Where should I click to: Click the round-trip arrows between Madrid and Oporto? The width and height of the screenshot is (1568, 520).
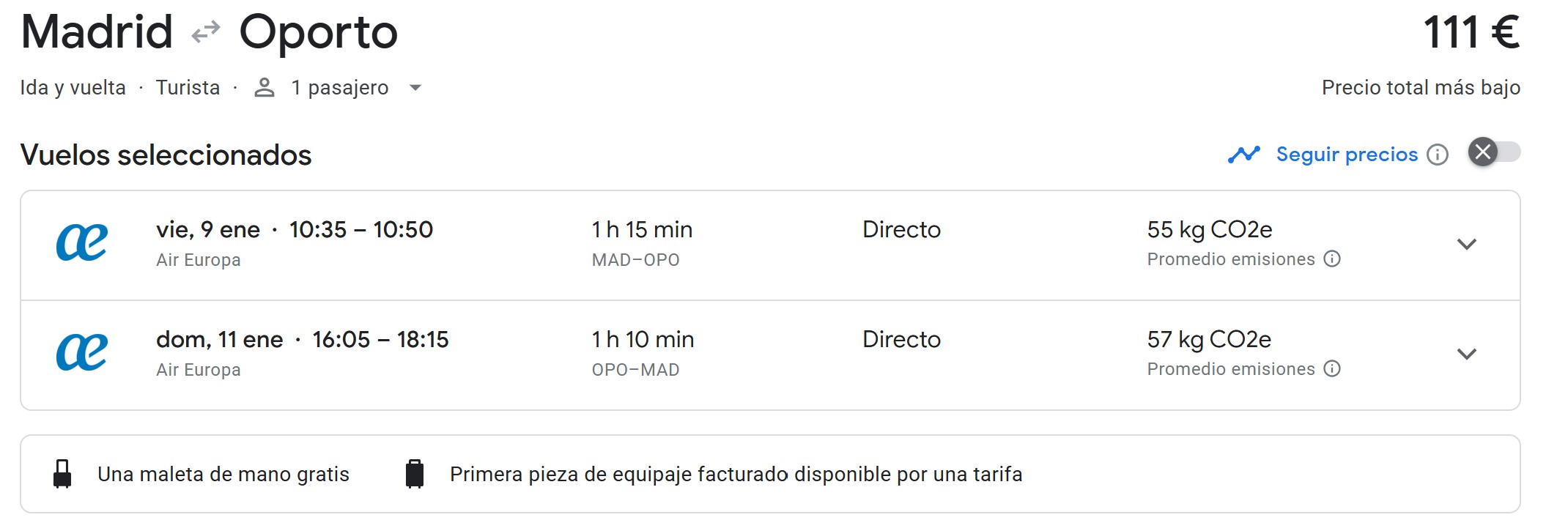206,32
